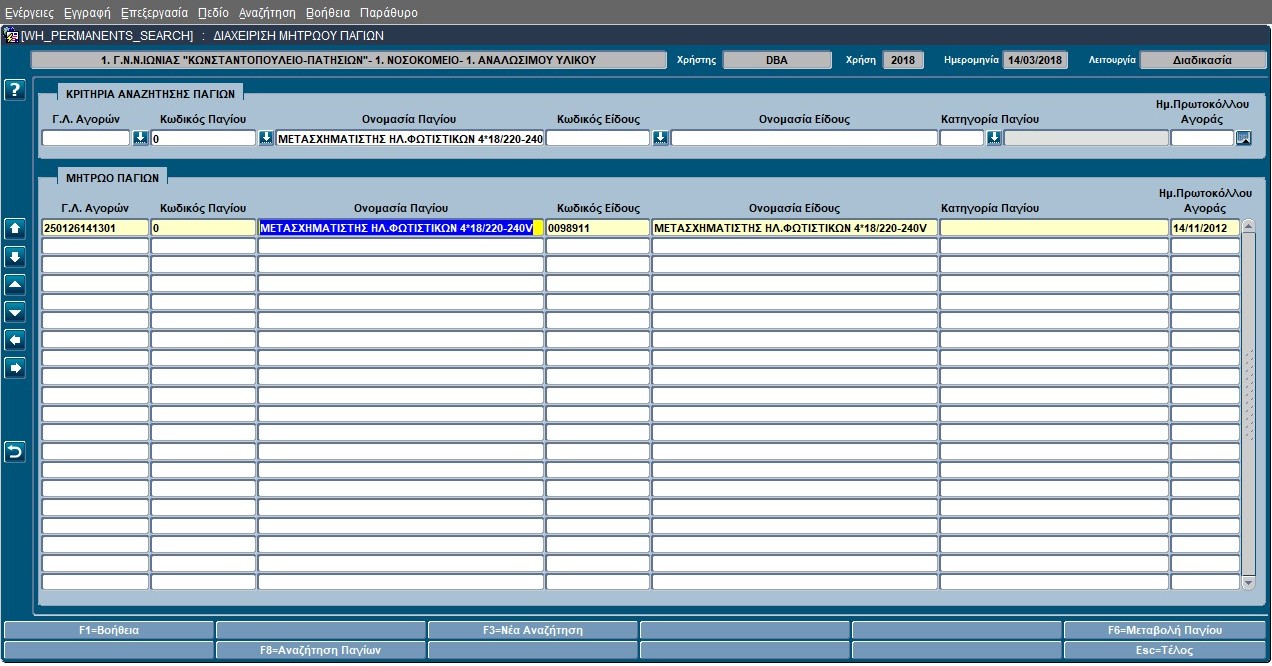Select the result cell 250126141301

click(95, 228)
